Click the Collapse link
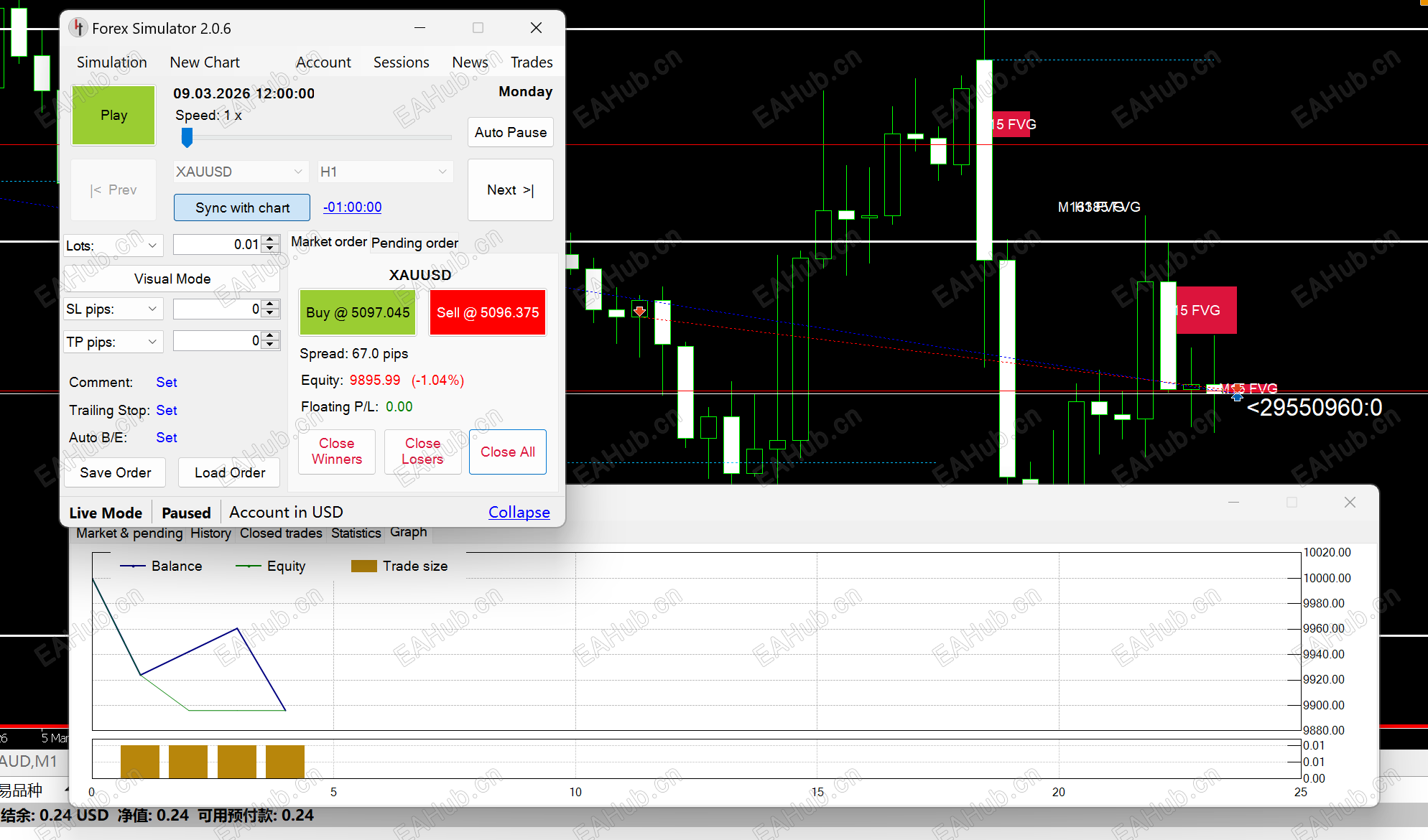1428x840 pixels. (519, 512)
